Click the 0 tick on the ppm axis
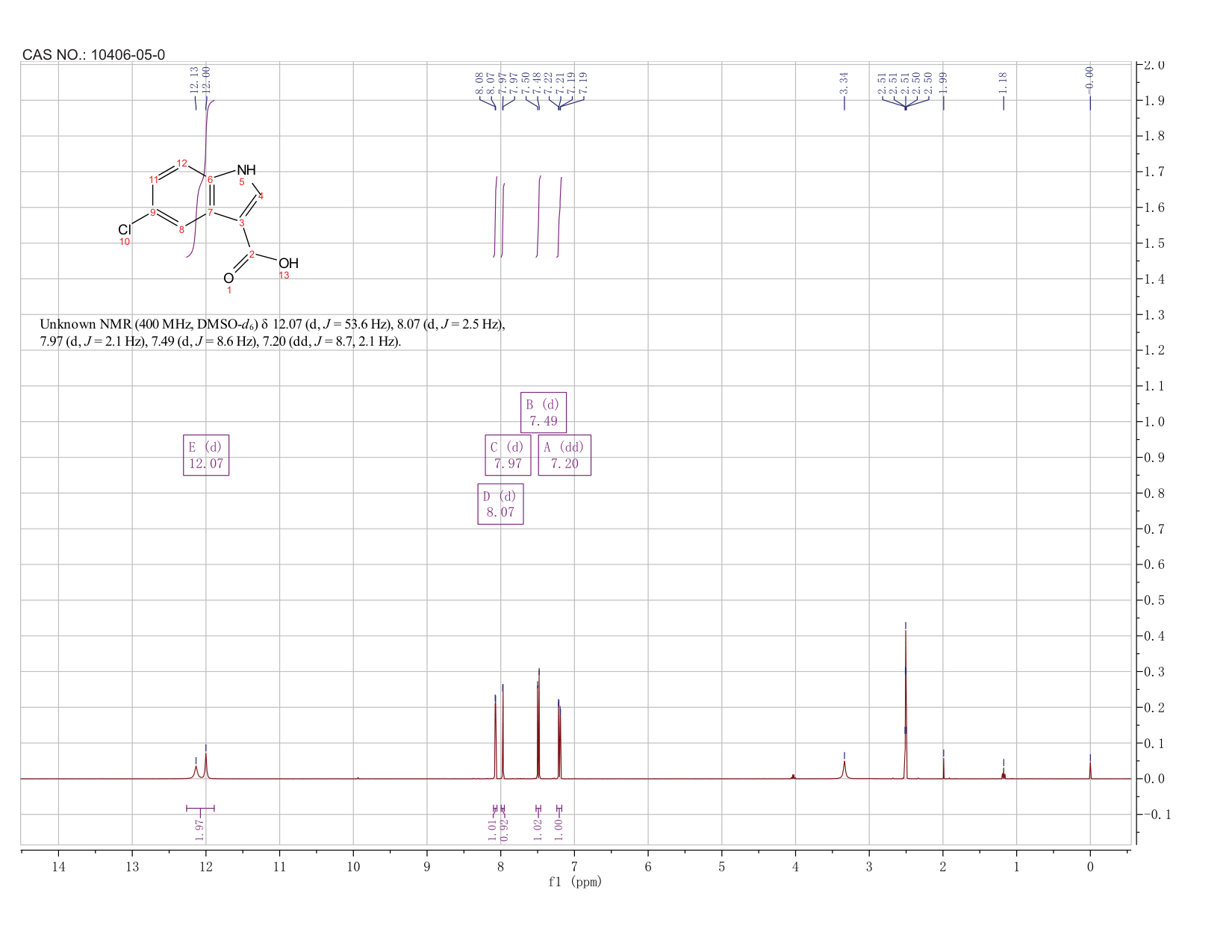1232x952 pixels. pos(1090,867)
